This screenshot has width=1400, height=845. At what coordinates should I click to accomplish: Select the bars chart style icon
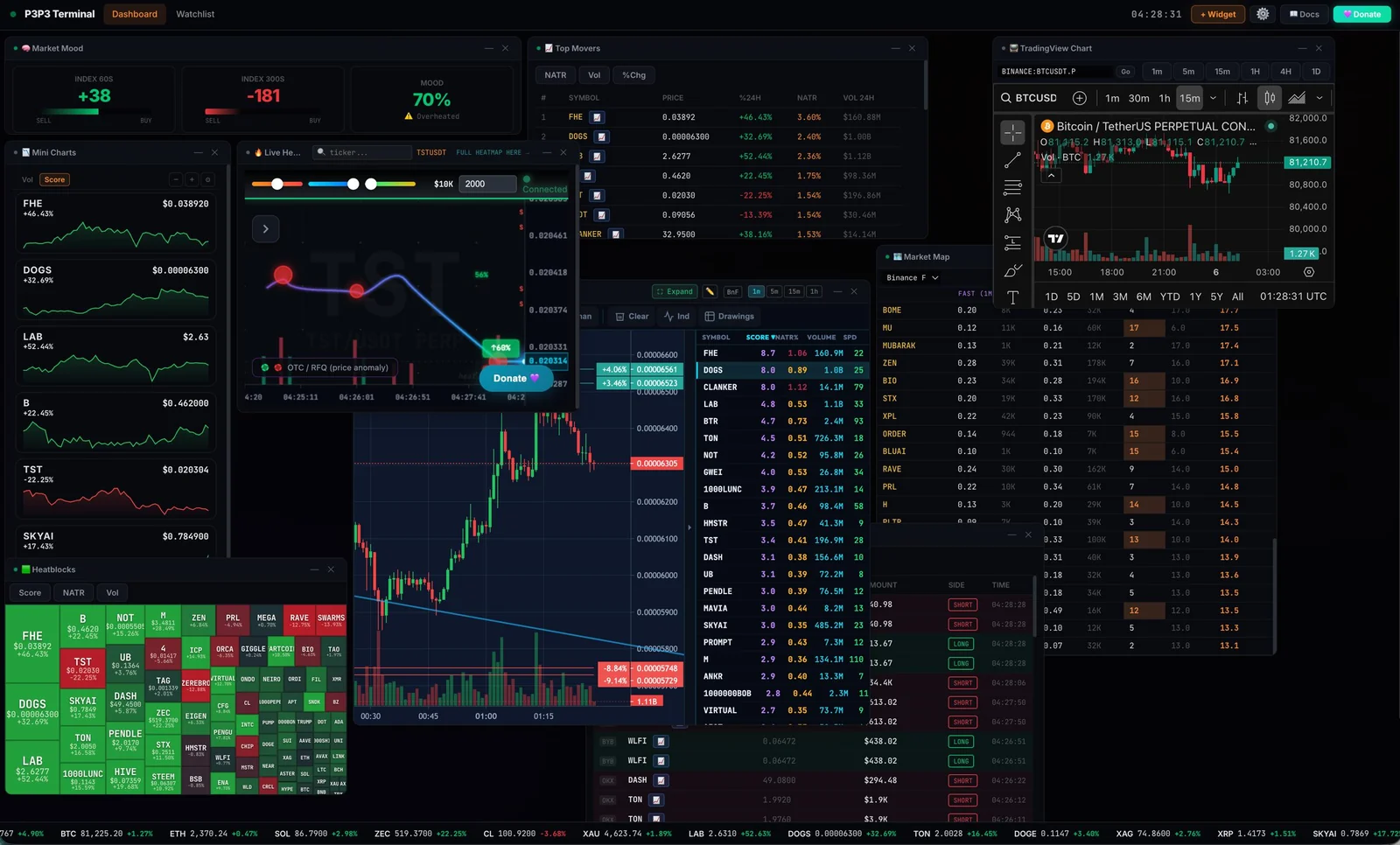[x=1242, y=98]
